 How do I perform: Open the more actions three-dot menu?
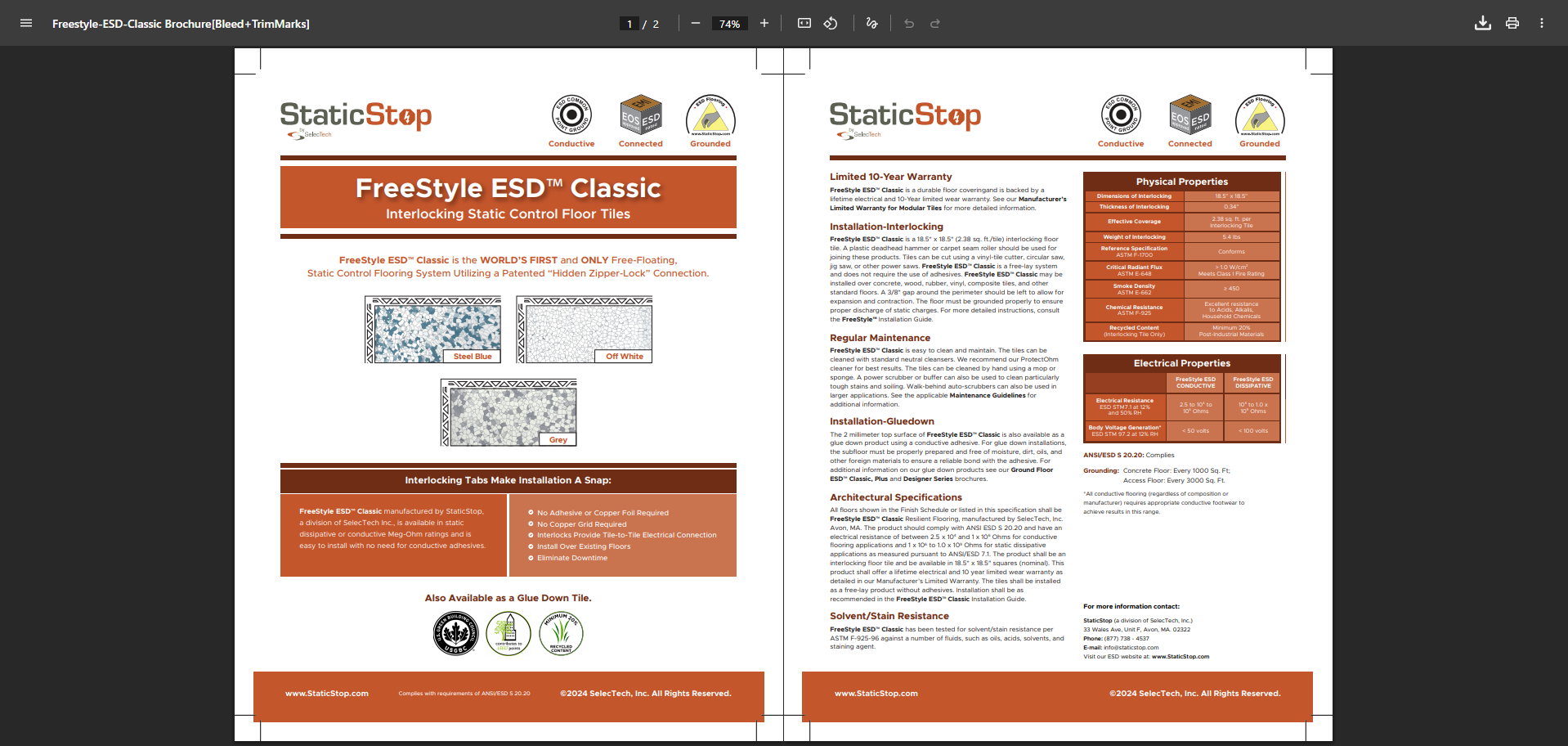pos(1542,23)
